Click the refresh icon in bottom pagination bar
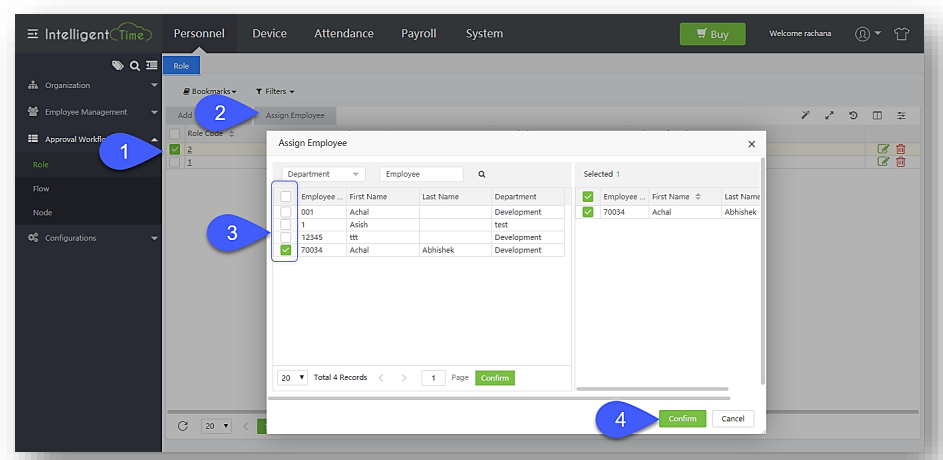Screen dimensions: 943x460 pos(183,426)
